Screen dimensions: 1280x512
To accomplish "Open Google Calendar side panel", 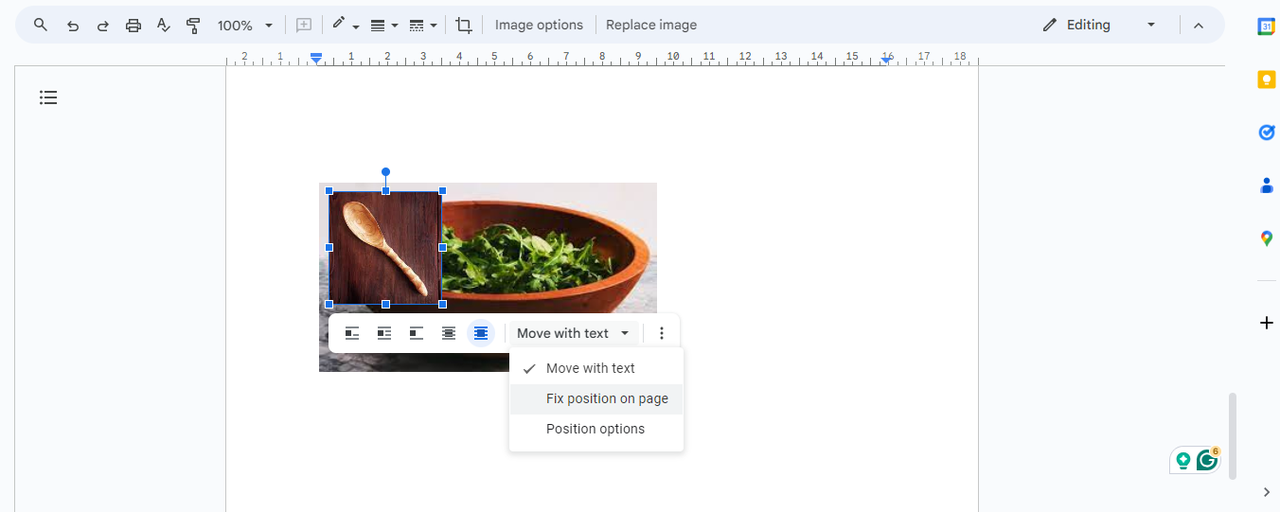I will 1266,27.
